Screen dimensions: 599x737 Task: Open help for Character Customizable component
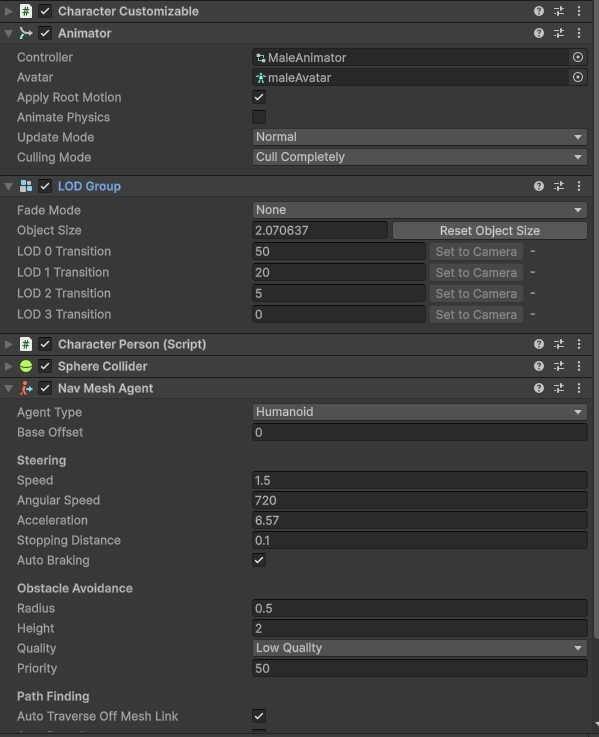click(x=539, y=11)
